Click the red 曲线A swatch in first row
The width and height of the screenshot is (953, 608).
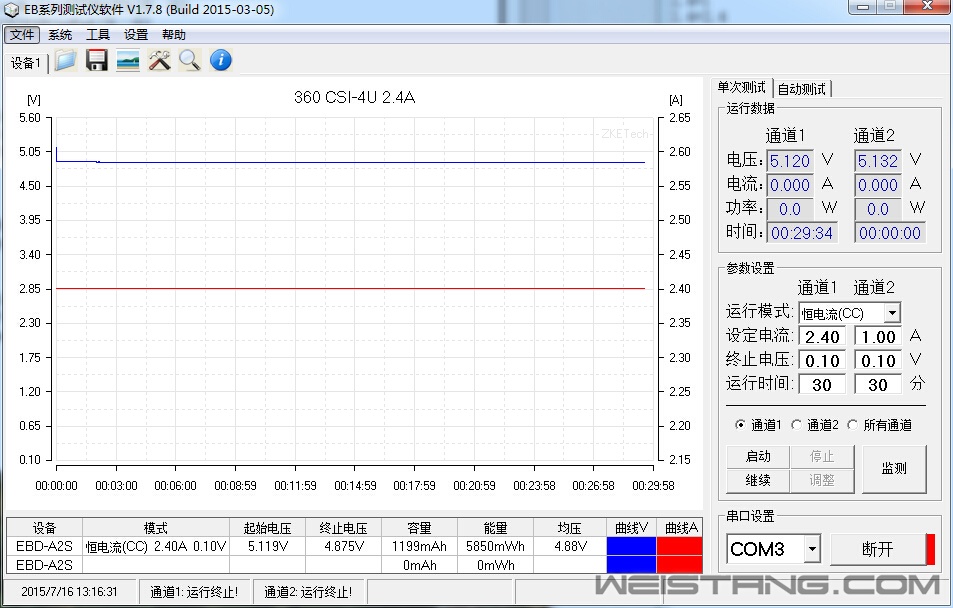click(679, 546)
